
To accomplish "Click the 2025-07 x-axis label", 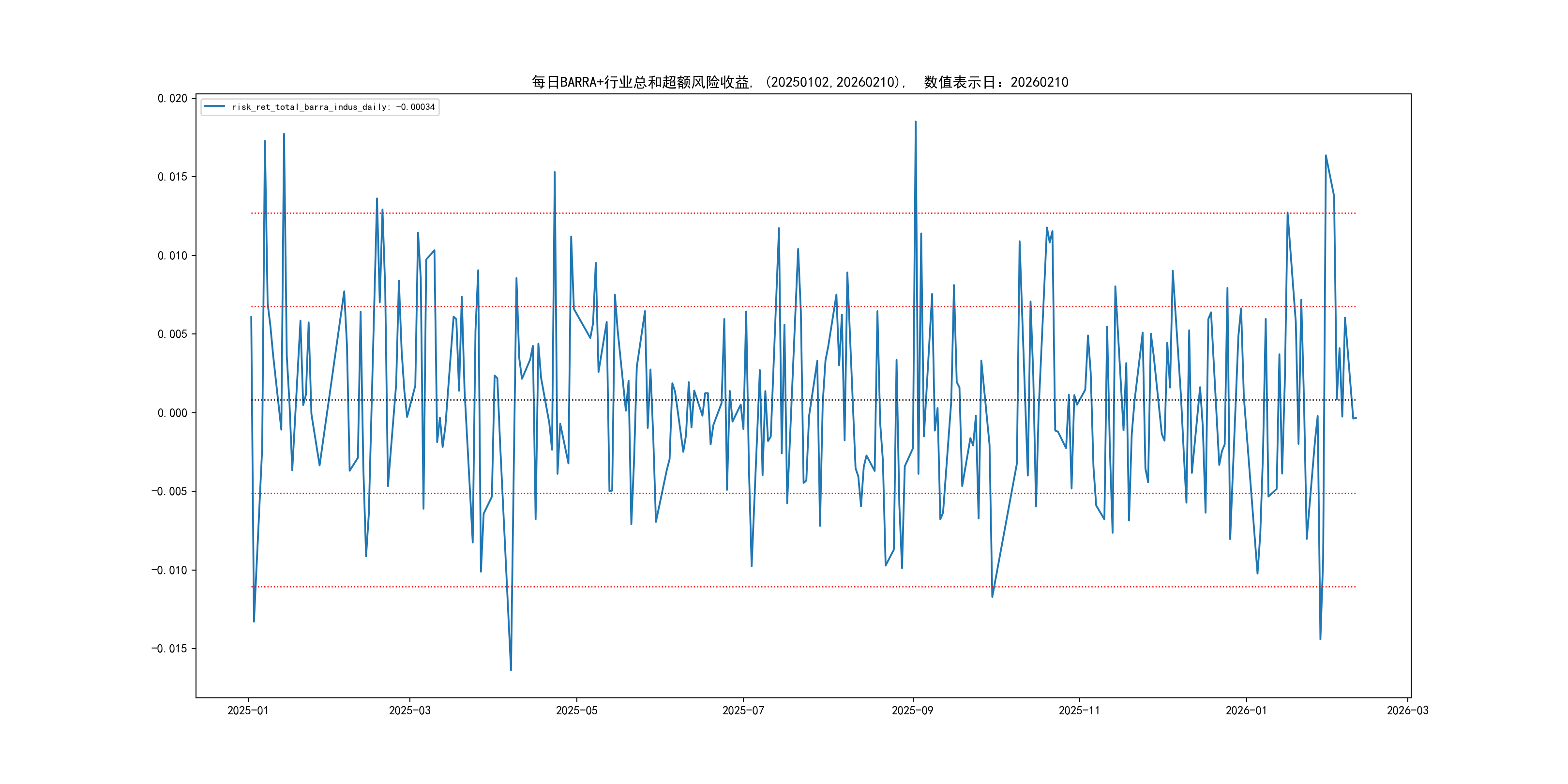I will tap(742, 710).
